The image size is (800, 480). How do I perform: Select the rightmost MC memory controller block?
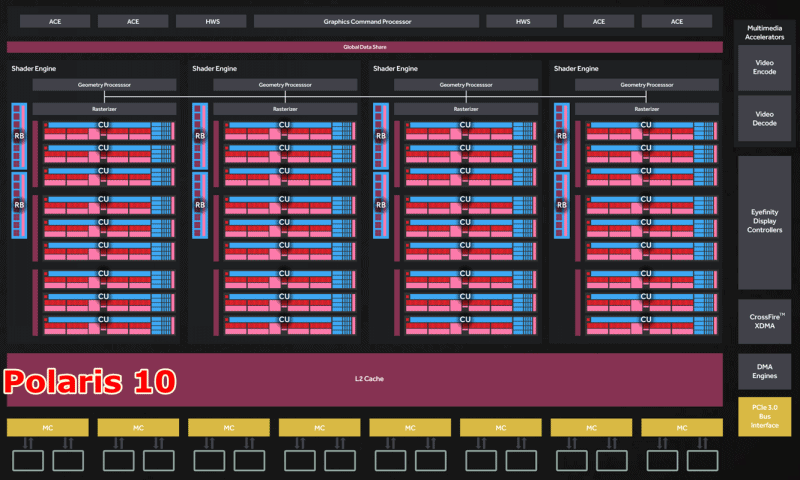coord(681,428)
